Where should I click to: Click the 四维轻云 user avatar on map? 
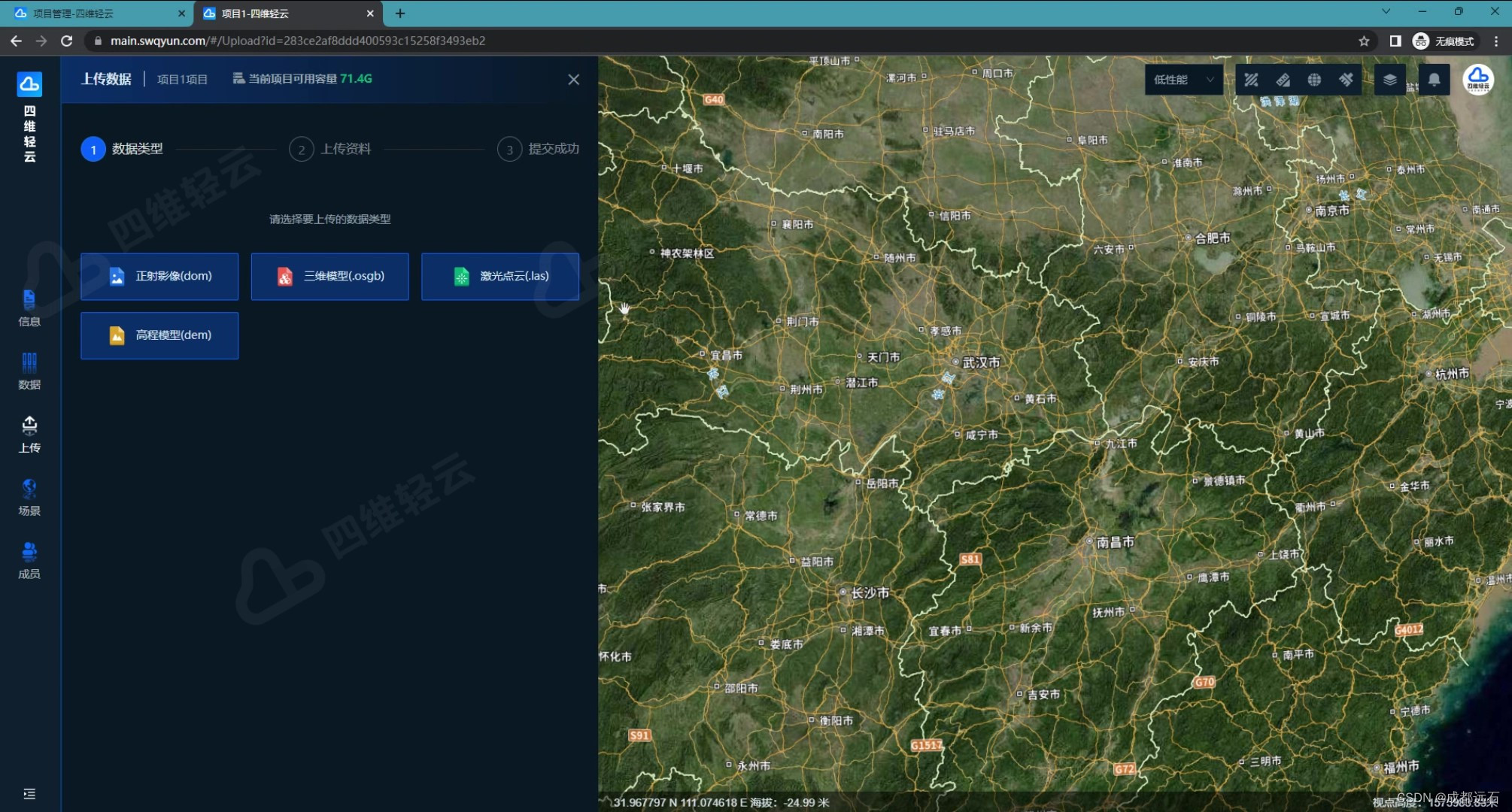pyautogui.click(x=1478, y=79)
